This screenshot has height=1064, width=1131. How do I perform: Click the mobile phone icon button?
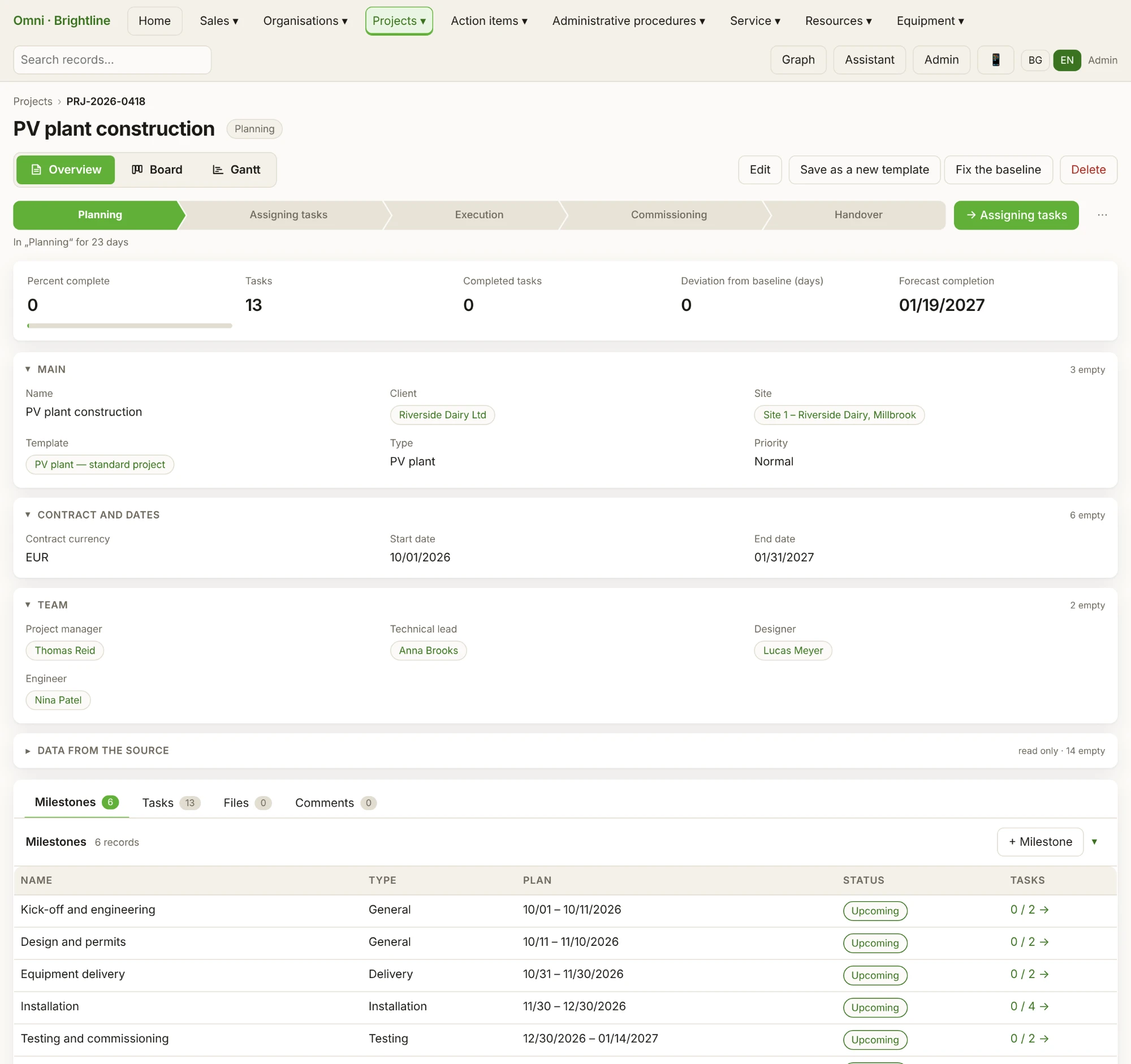(995, 60)
